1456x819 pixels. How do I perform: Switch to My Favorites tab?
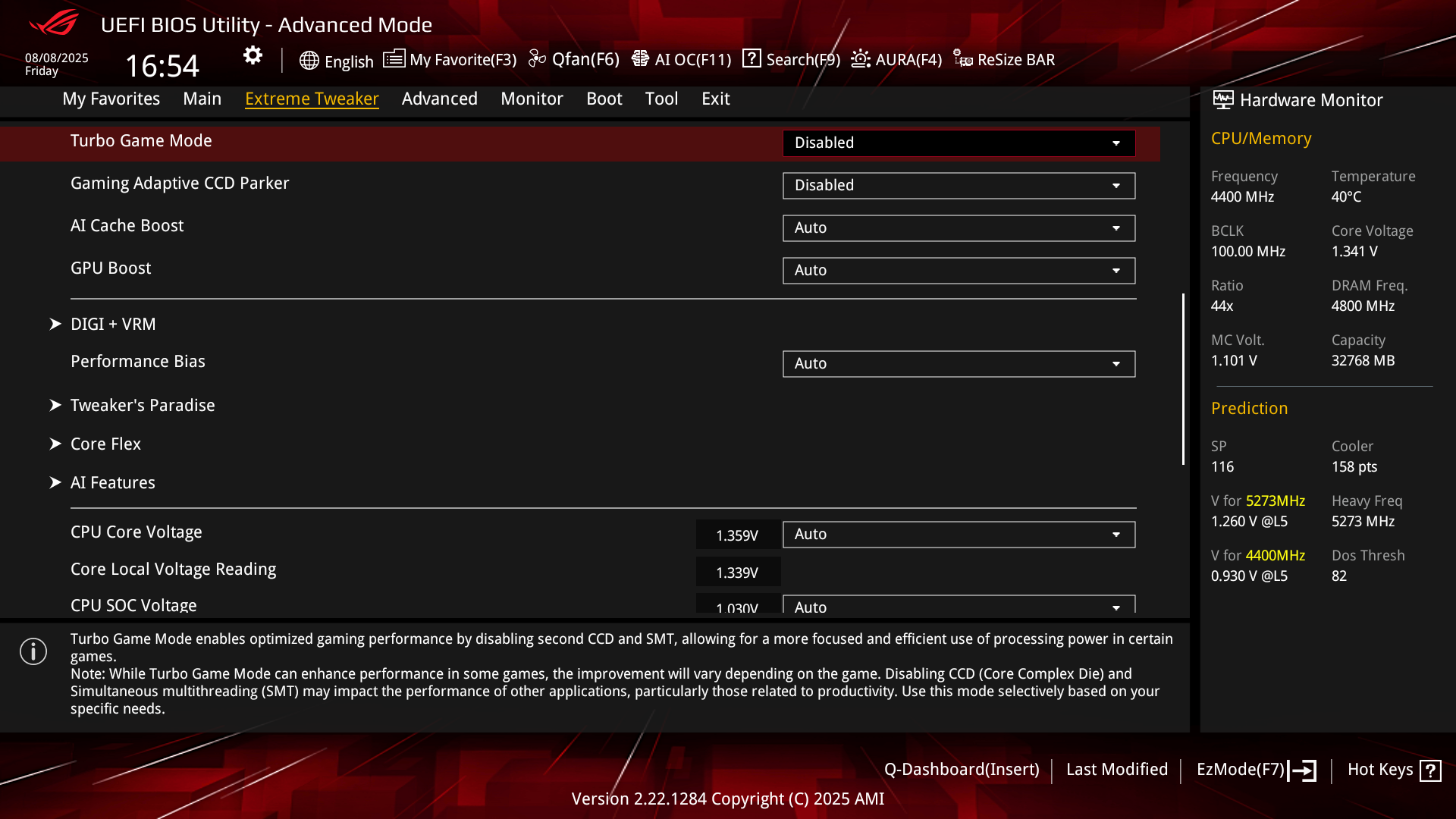click(x=111, y=99)
